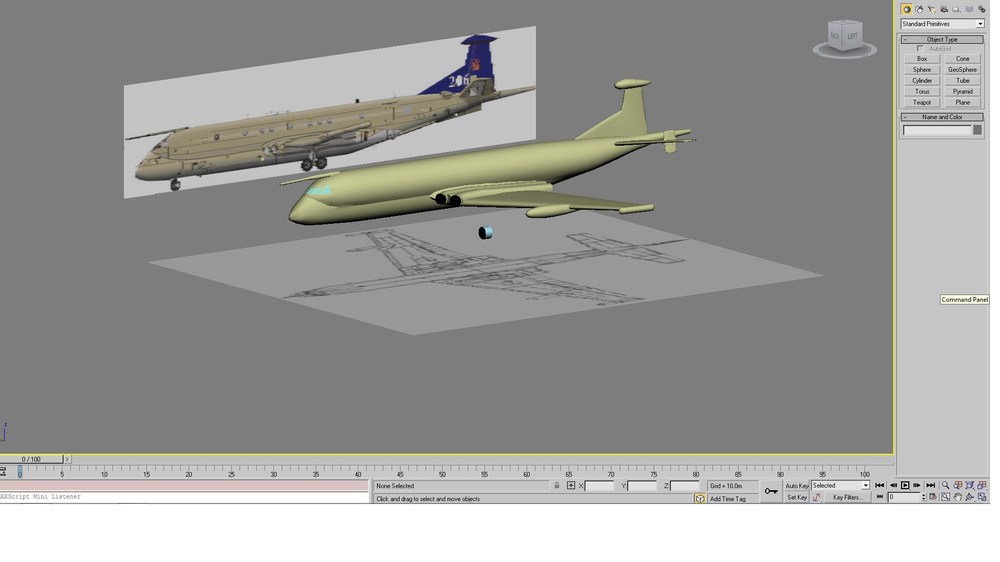Enable the AutoGrid checkbox
Image resolution: width=1000 pixels, height=562 pixels.
click(920, 48)
